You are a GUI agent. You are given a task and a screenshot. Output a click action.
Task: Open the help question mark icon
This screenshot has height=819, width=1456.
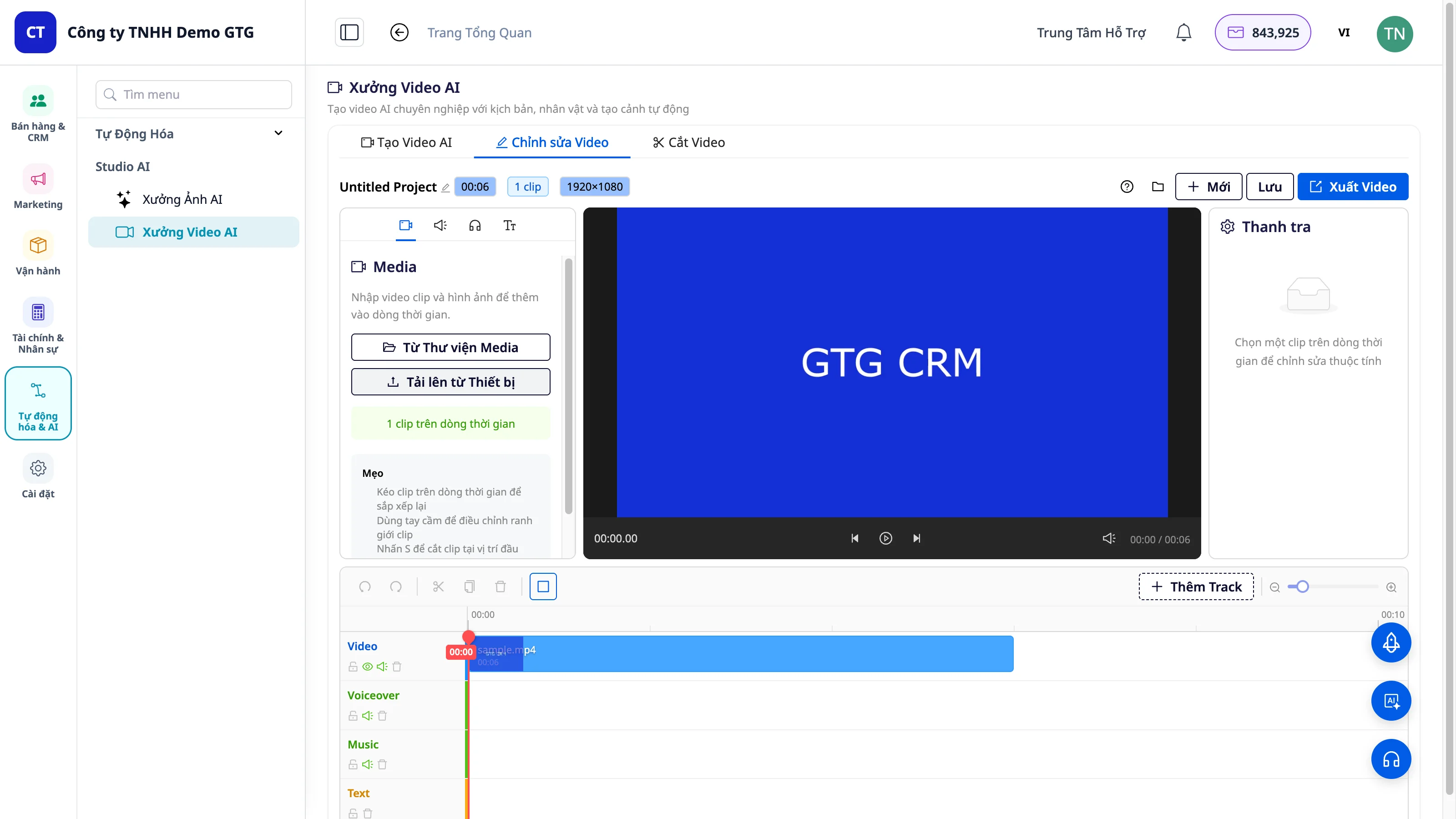click(1127, 187)
